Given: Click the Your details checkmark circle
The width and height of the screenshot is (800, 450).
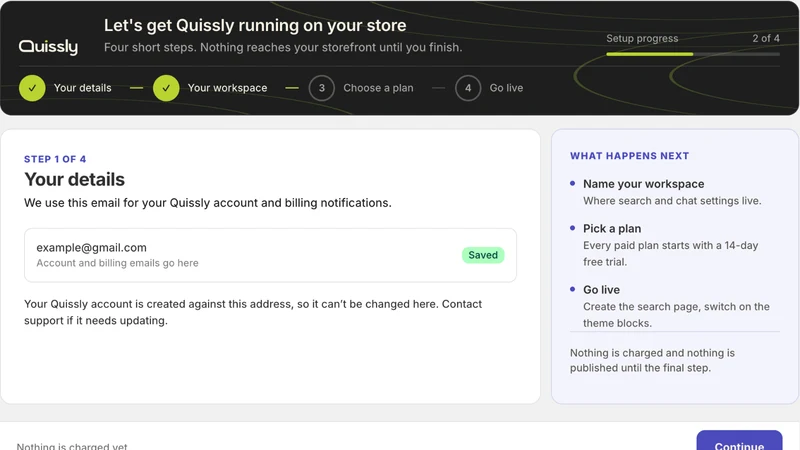Looking at the screenshot, I should [32, 88].
